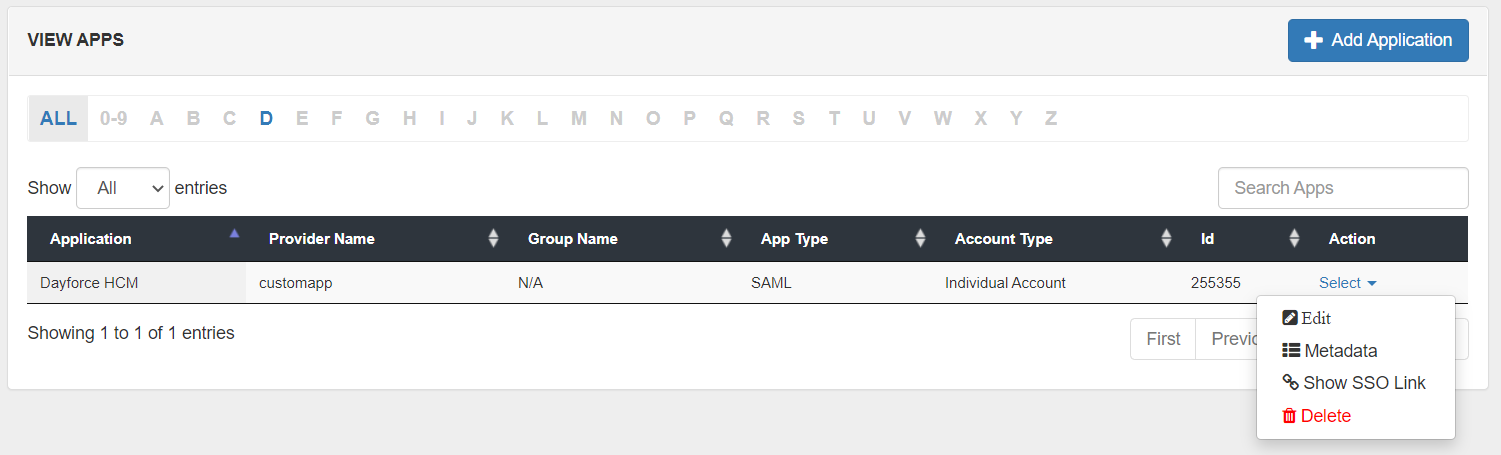1501x455 pixels.
Task: Click the list icon beside Metadata
Action: click(1291, 351)
